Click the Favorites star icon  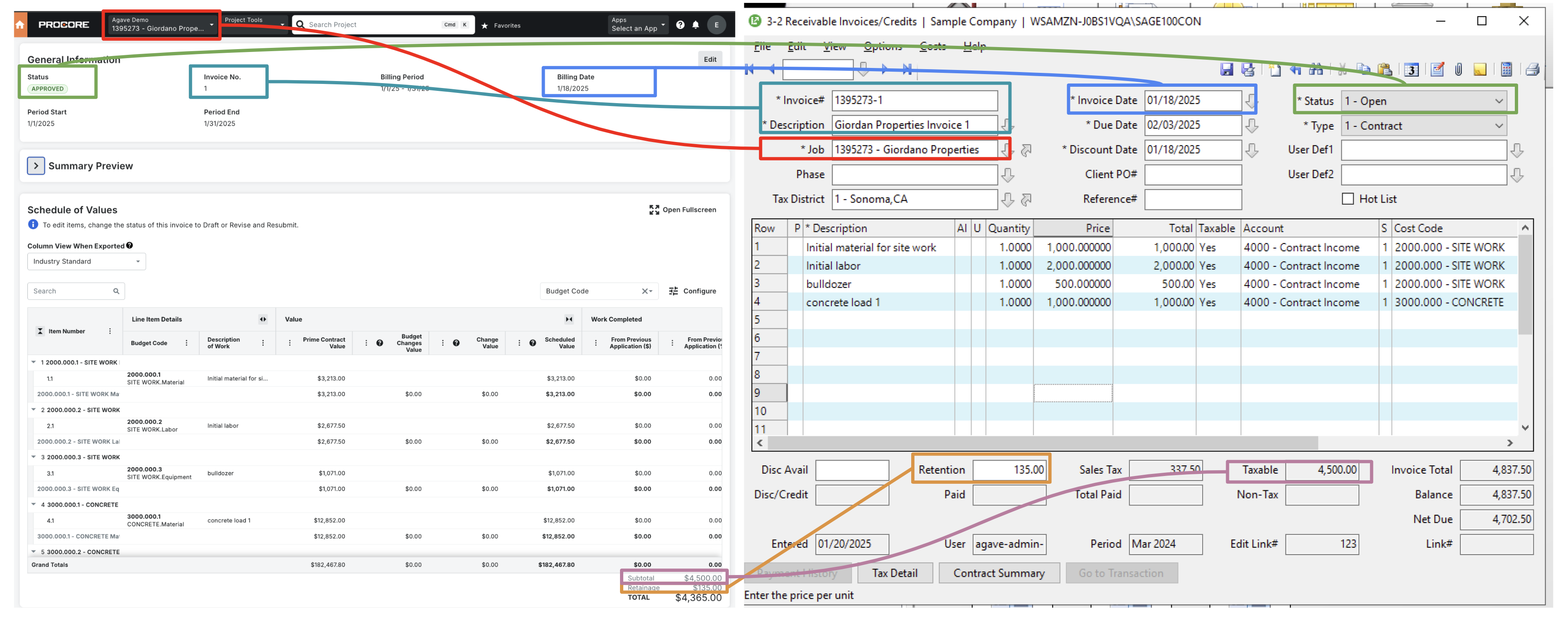click(485, 25)
